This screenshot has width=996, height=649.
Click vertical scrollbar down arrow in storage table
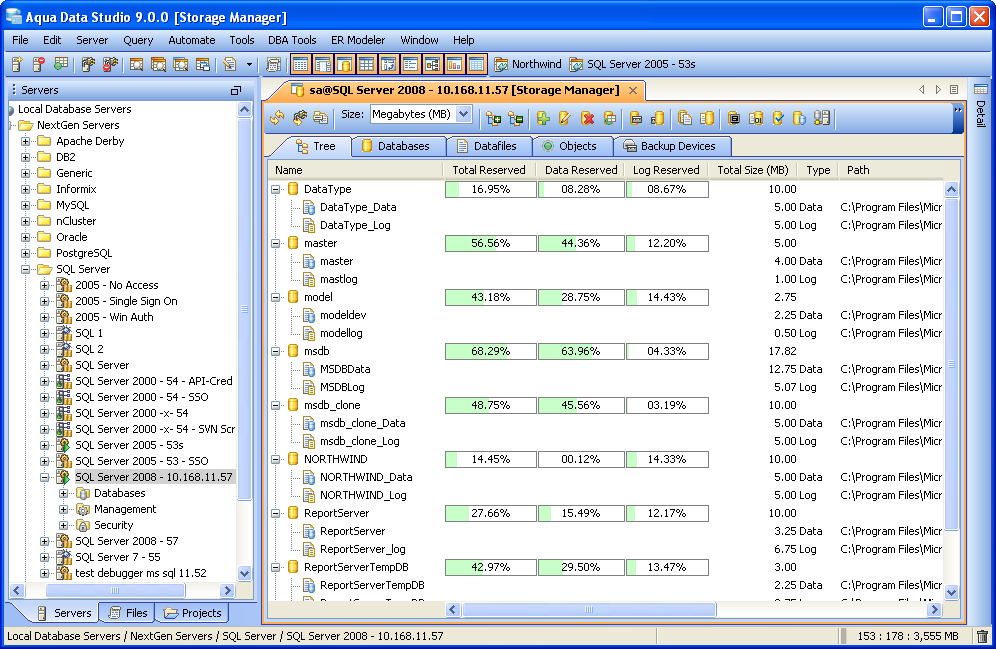point(951,592)
